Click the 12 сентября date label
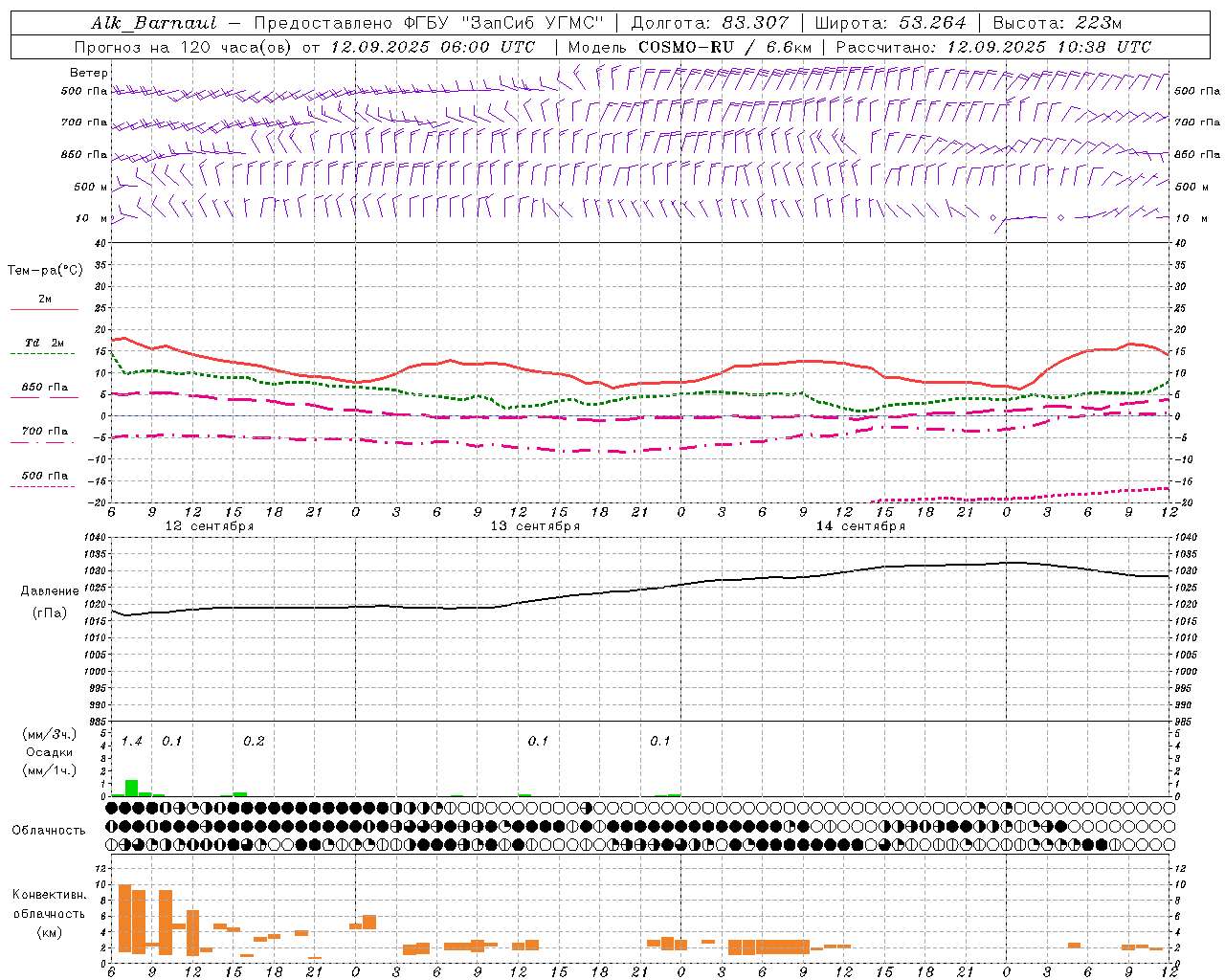 pos(210,526)
